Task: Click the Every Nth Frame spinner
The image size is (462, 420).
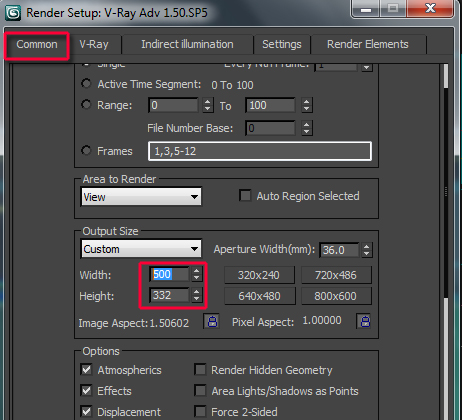Action: [367, 67]
